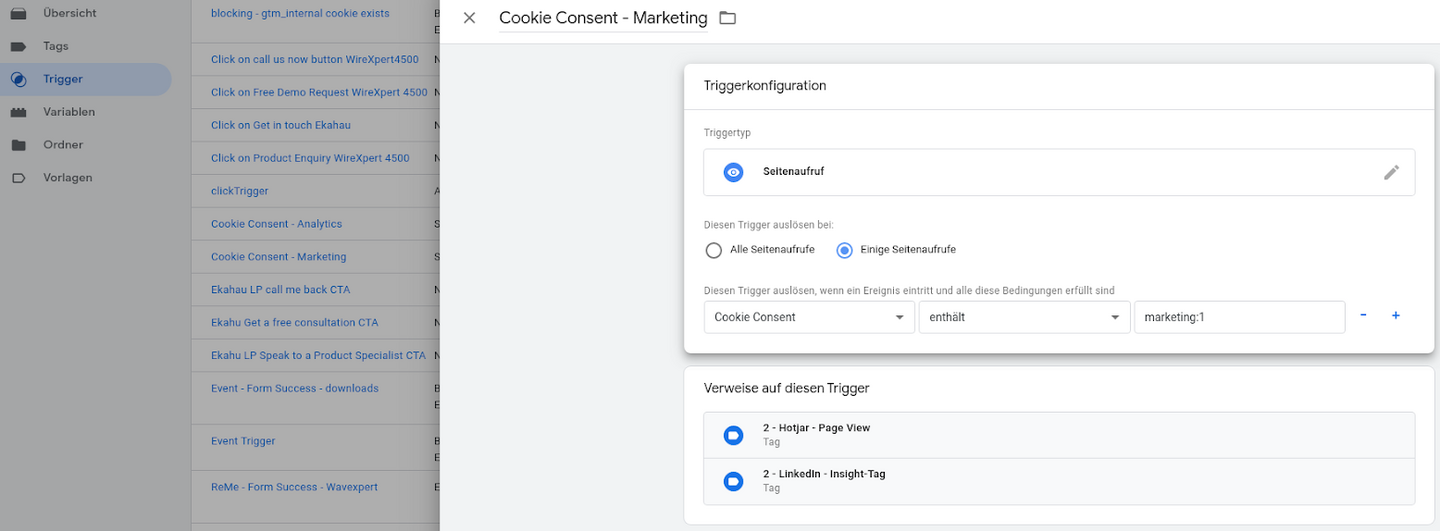Open the clickTrigger trigger

(x=240, y=191)
